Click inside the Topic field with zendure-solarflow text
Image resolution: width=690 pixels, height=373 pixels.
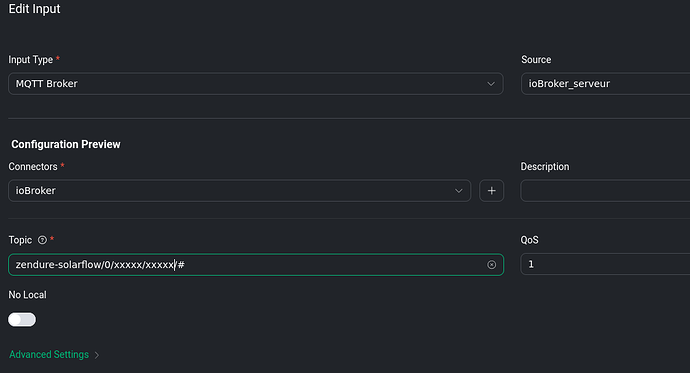pyautogui.click(x=256, y=264)
